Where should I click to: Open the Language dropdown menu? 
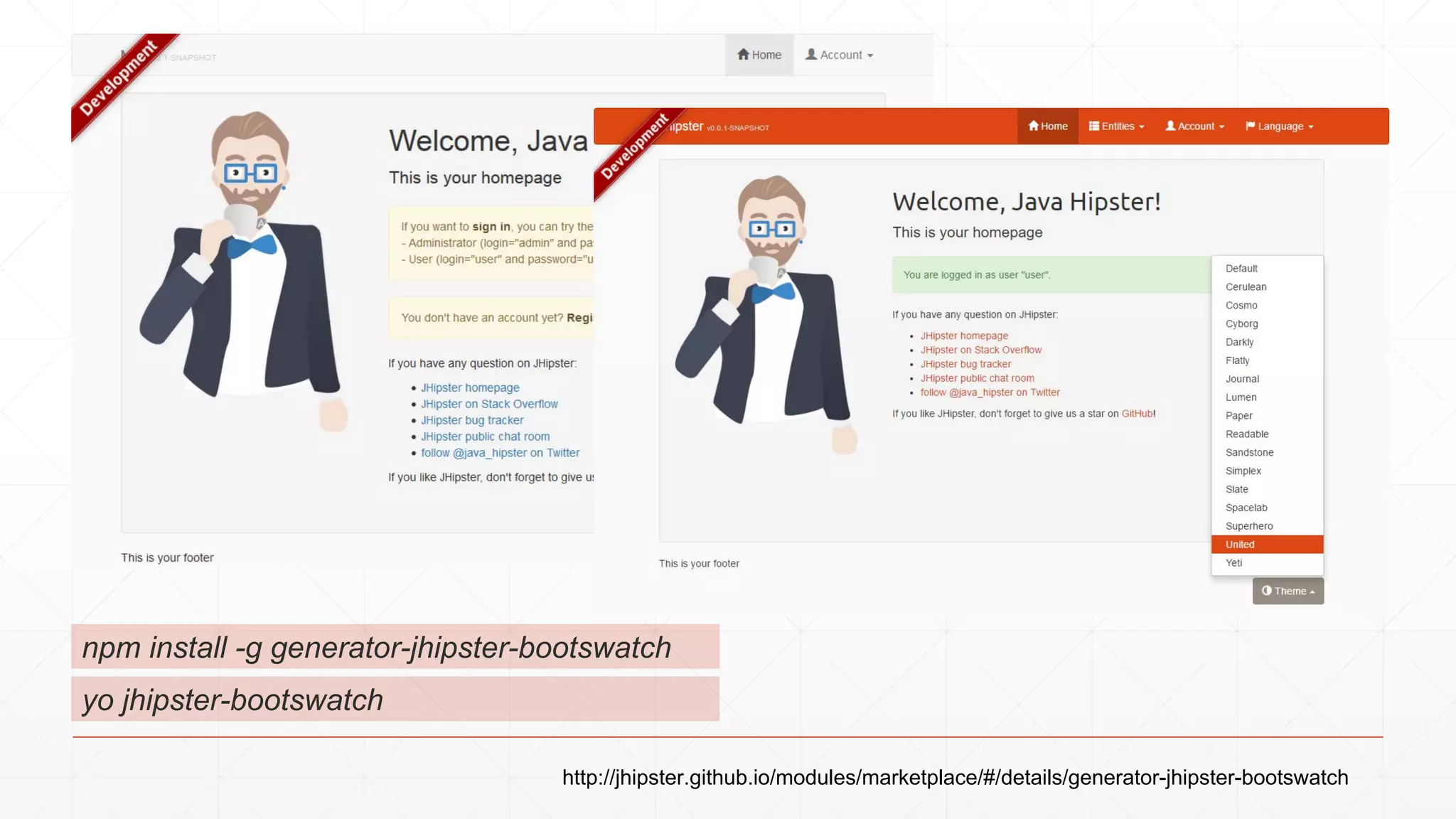coord(1279,127)
